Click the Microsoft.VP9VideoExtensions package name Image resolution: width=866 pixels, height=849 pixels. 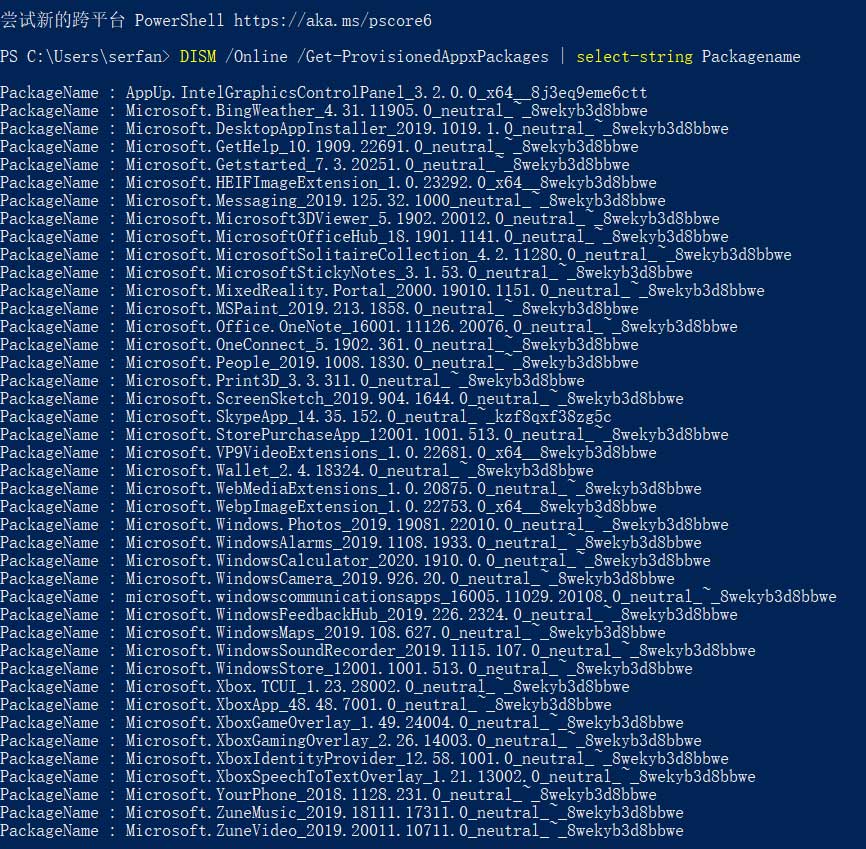391,453
